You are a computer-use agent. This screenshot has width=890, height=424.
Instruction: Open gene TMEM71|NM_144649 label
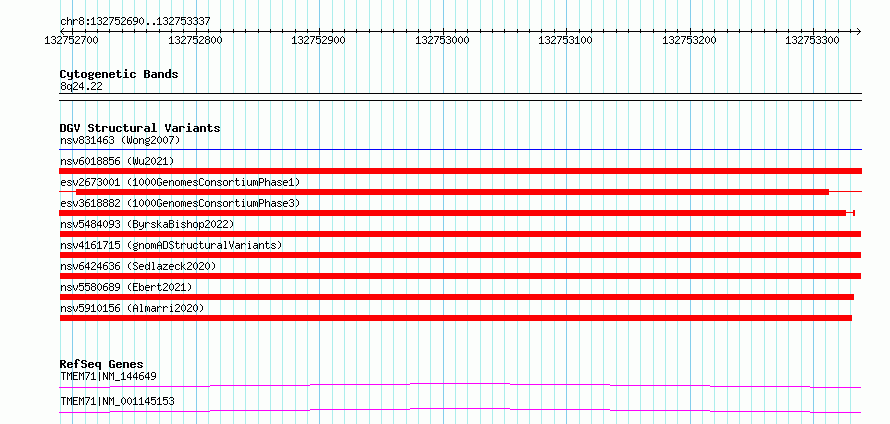point(108,376)
